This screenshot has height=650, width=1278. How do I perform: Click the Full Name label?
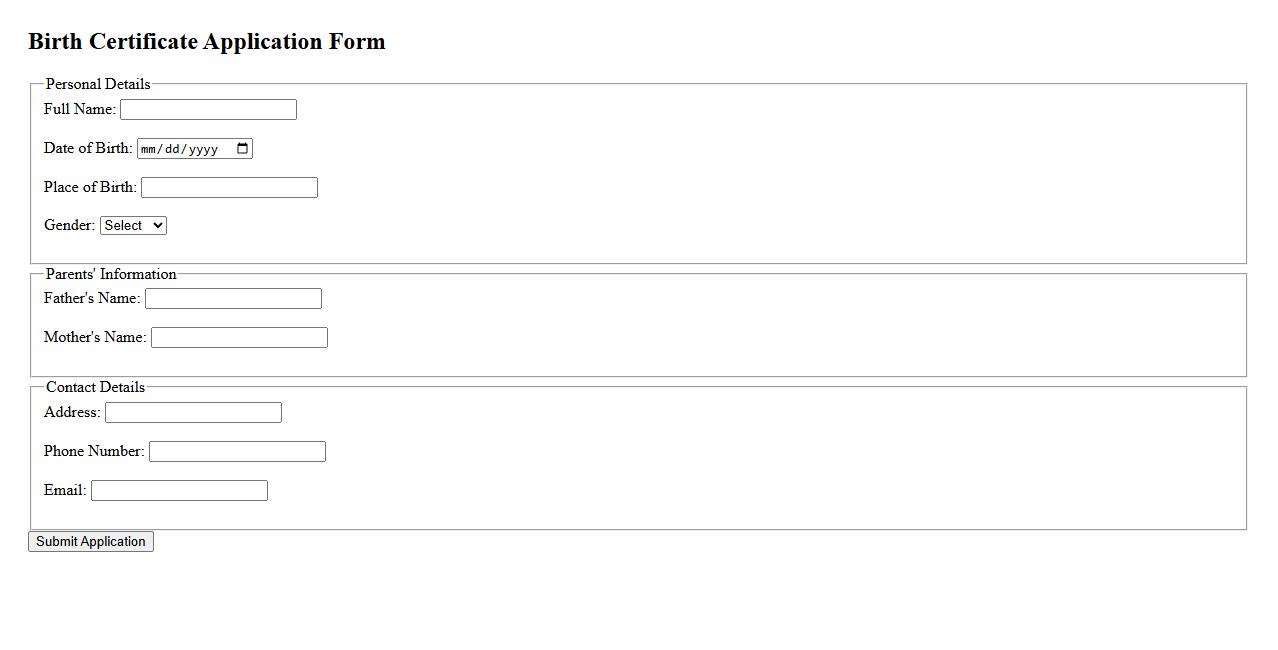79,109
